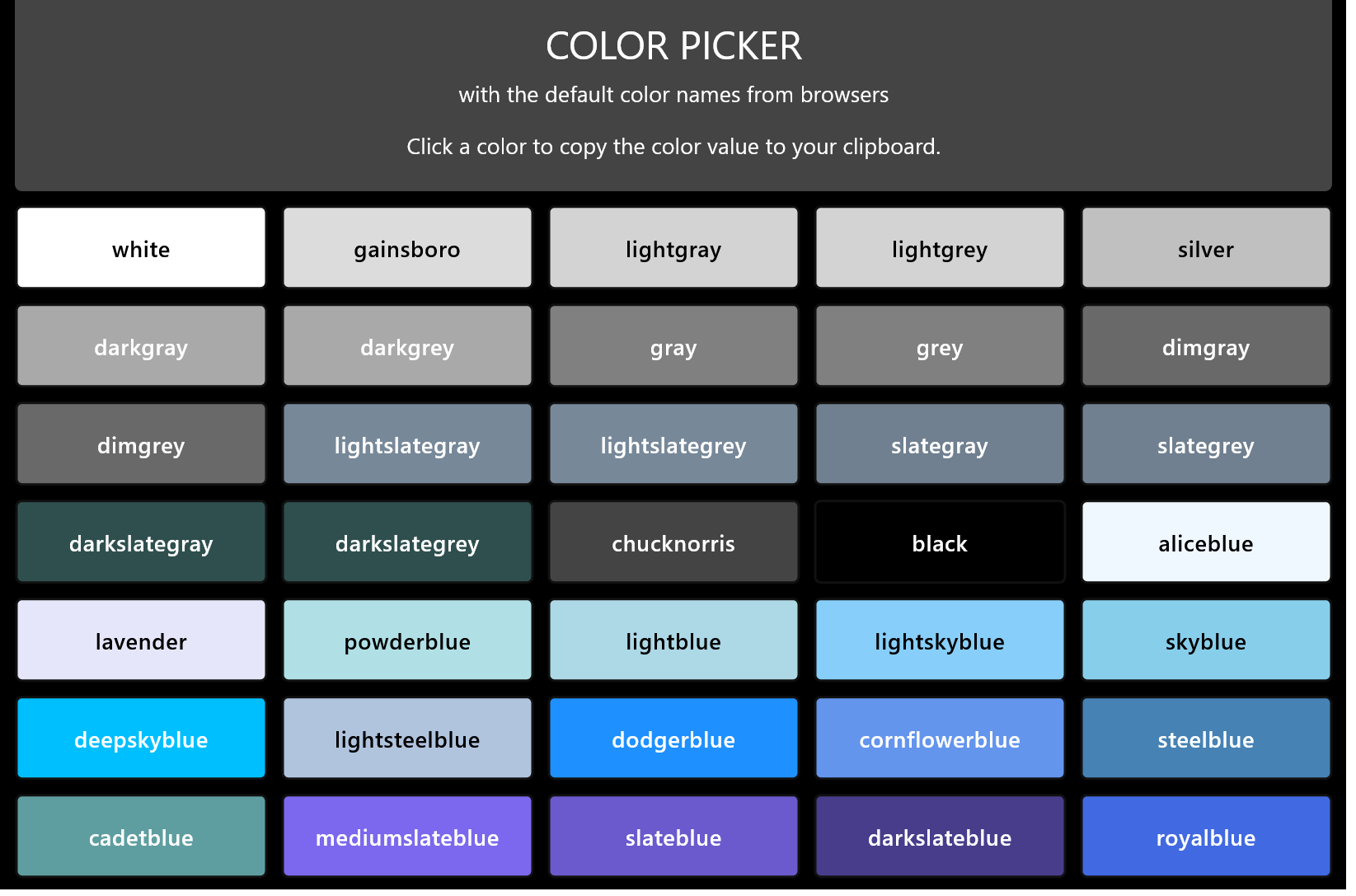
Task: Copy the black color value
Action: [940, 542]
